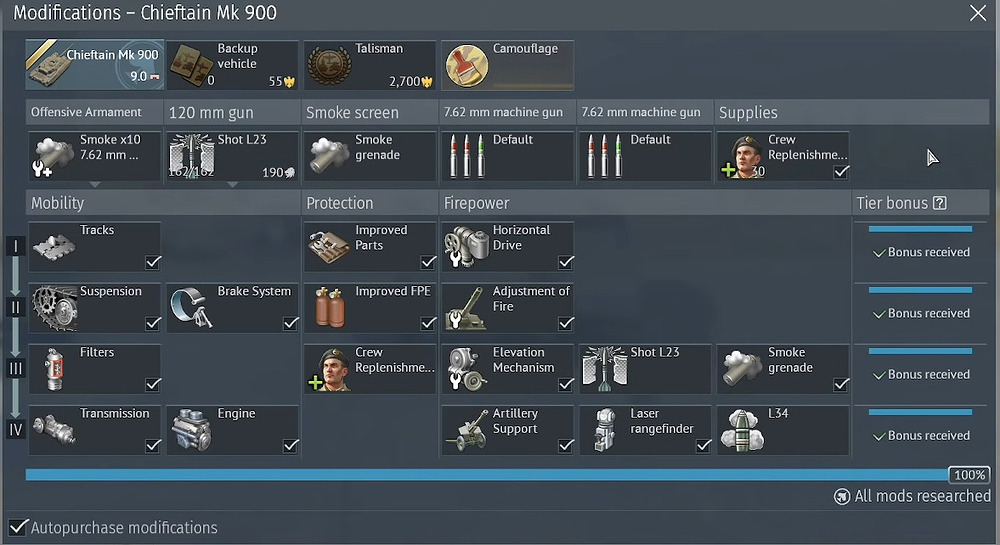
Task: Open the Smoke grenade selection slot
Action: tap(370, 156)
